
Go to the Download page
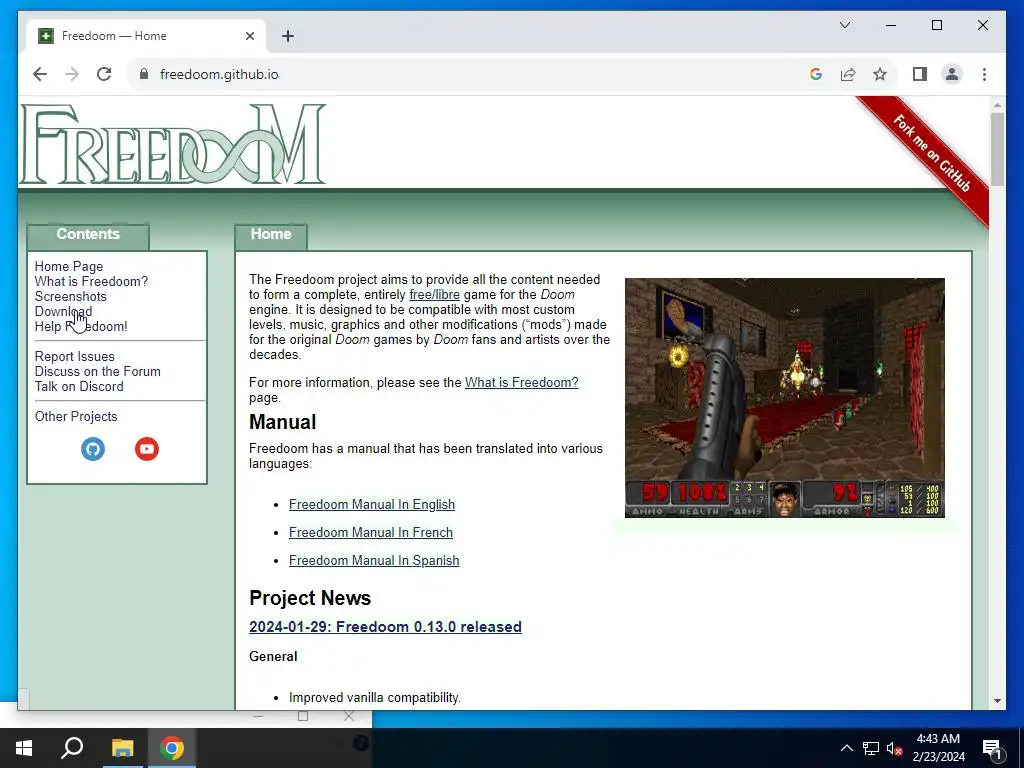pos(63,312)
